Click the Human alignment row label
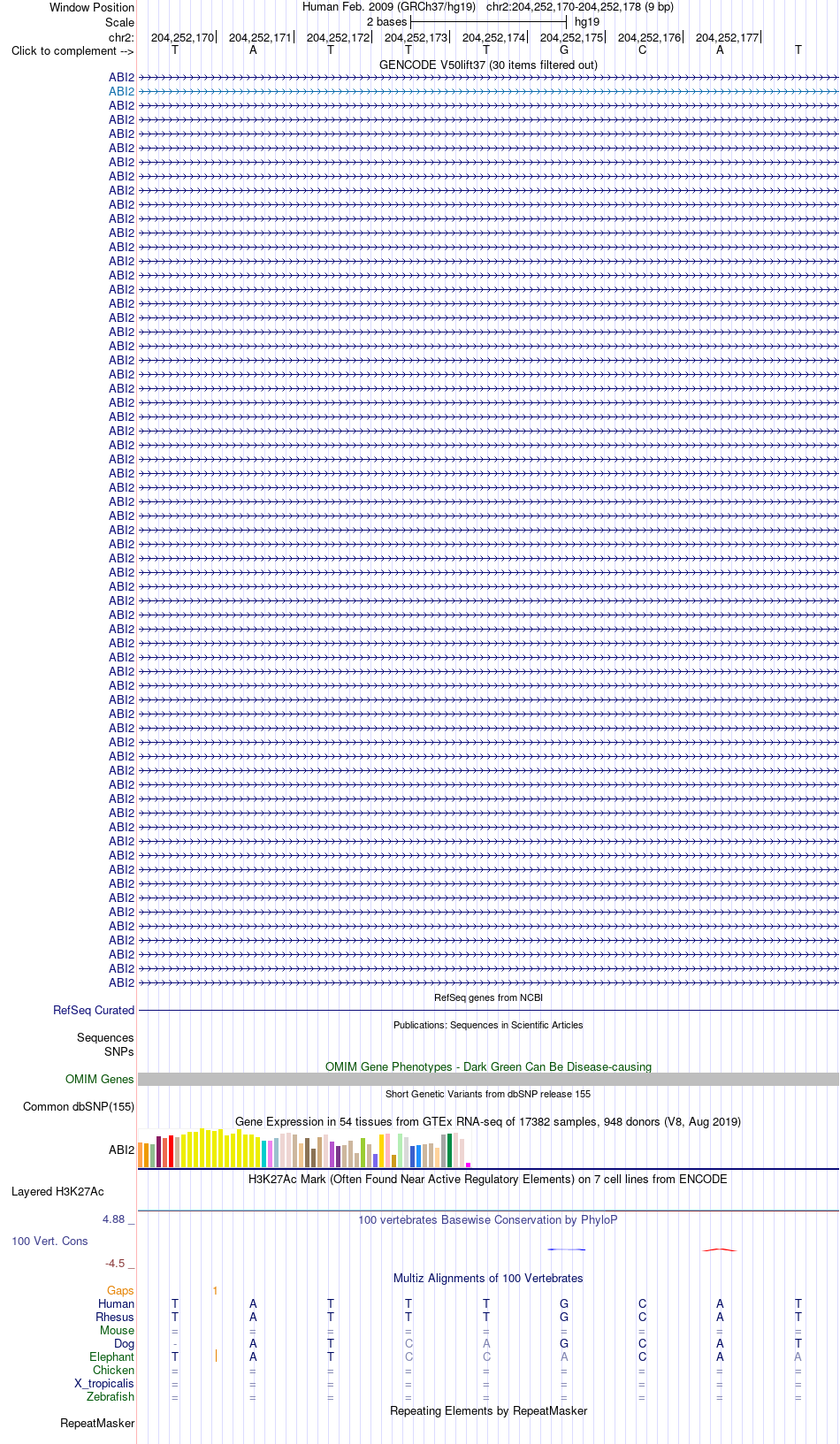The height and width of the screenshot is (1444, 840). 117,1303
